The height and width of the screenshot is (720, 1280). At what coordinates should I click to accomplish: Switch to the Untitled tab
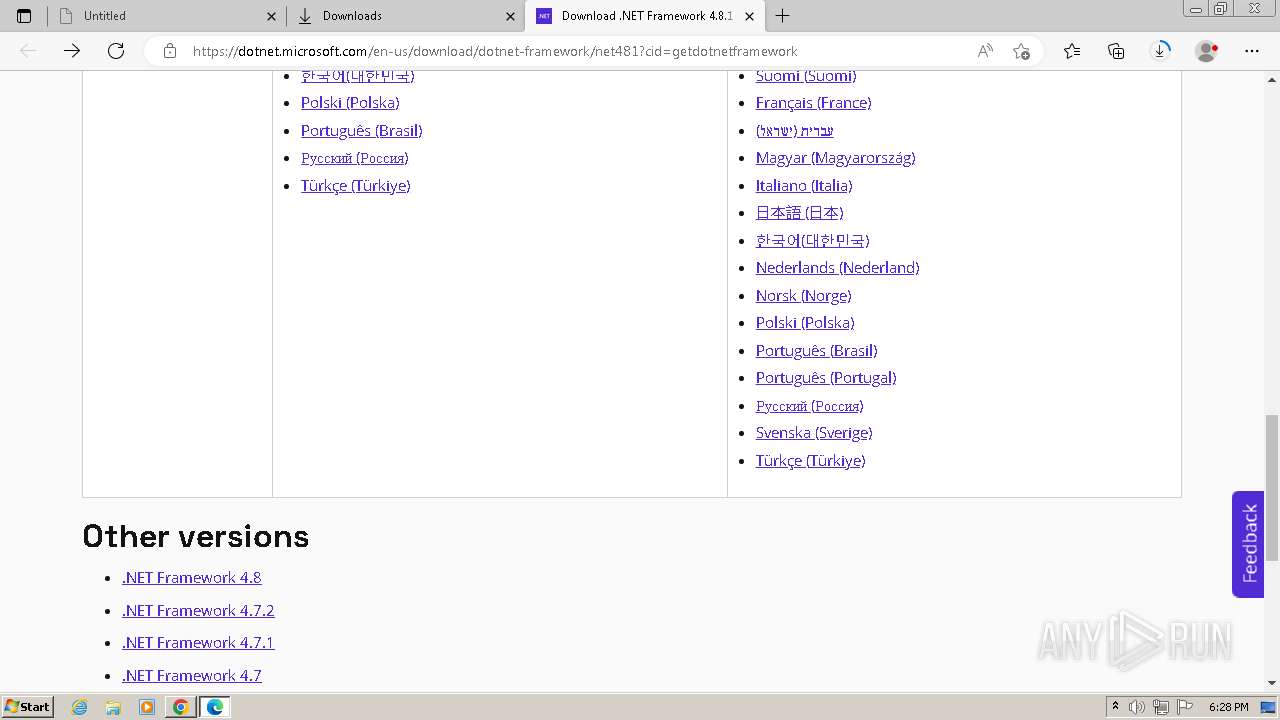pos(167,16)
